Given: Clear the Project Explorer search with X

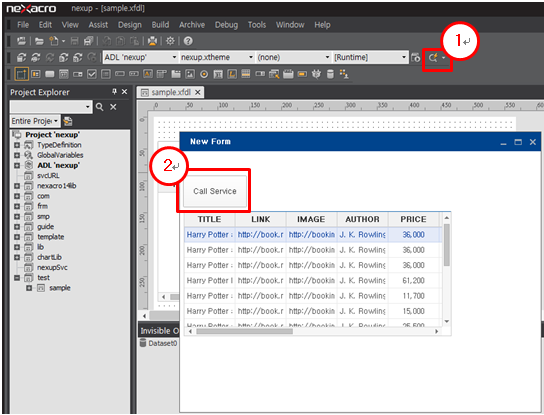Looking at the screenshot, I should [x=113, y=107].
